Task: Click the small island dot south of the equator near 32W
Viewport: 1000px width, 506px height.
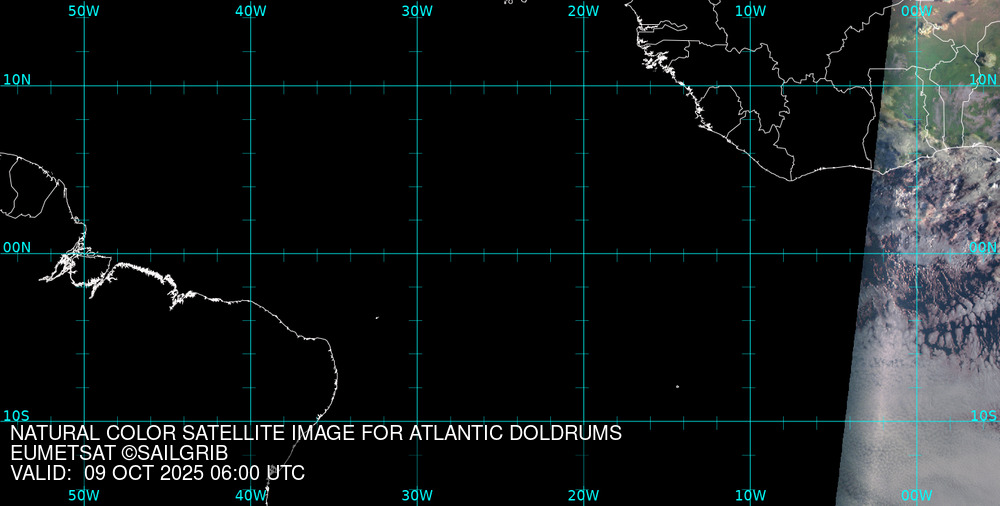Action: tap(377, 318)
